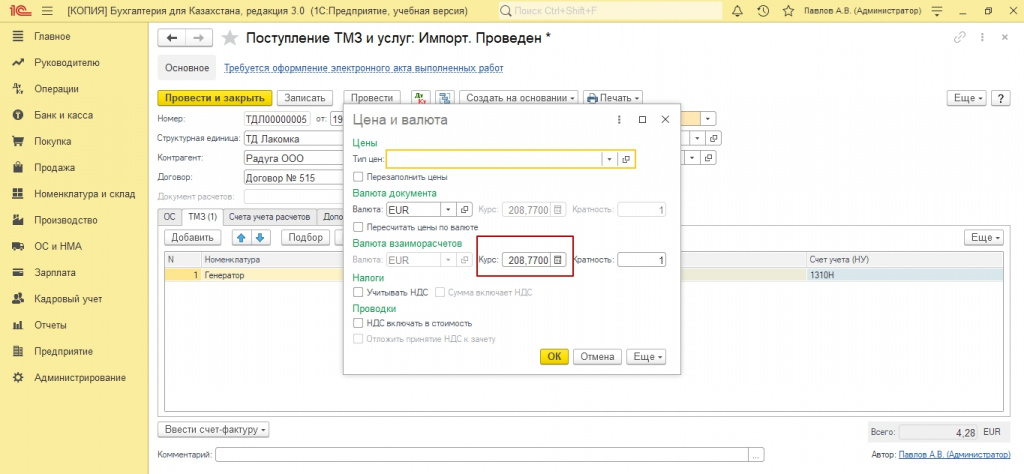Viewport: 1024px width, 474px height.
Task: Confirm dialog with OK
Action: coord(554,356)
